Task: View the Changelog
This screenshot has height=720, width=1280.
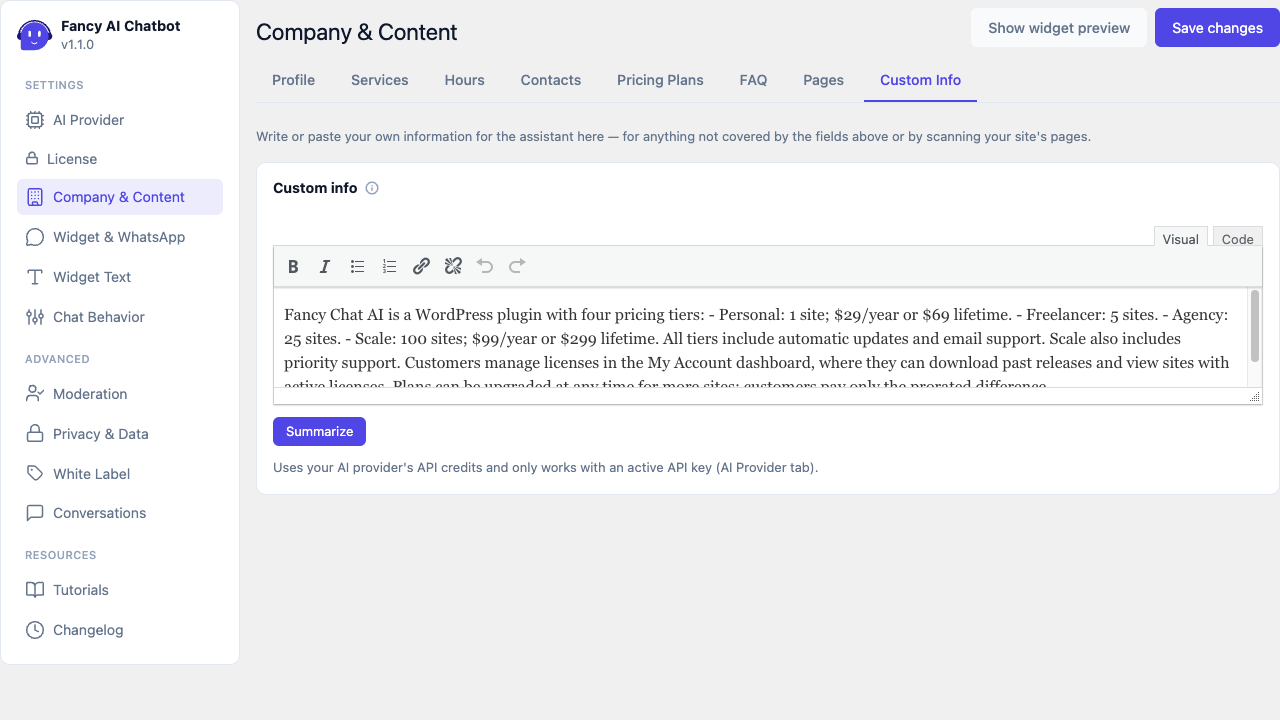Action: tap(120, 630)
